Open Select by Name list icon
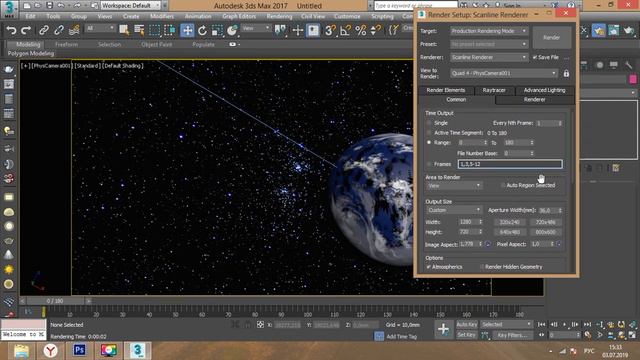This screenshot has height=360, width=640. point(139,30)
